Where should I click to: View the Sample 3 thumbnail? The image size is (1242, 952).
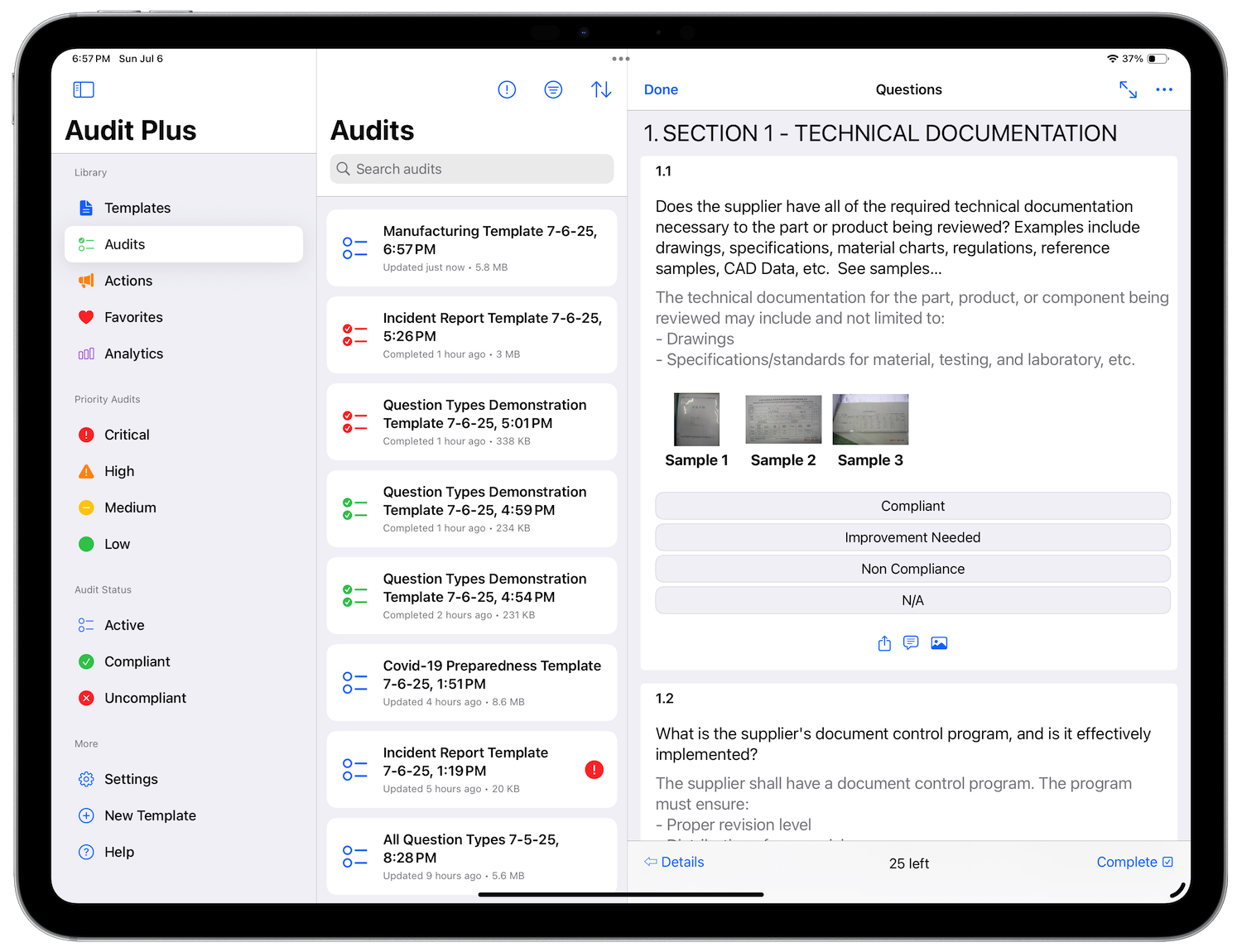point(870,420)
